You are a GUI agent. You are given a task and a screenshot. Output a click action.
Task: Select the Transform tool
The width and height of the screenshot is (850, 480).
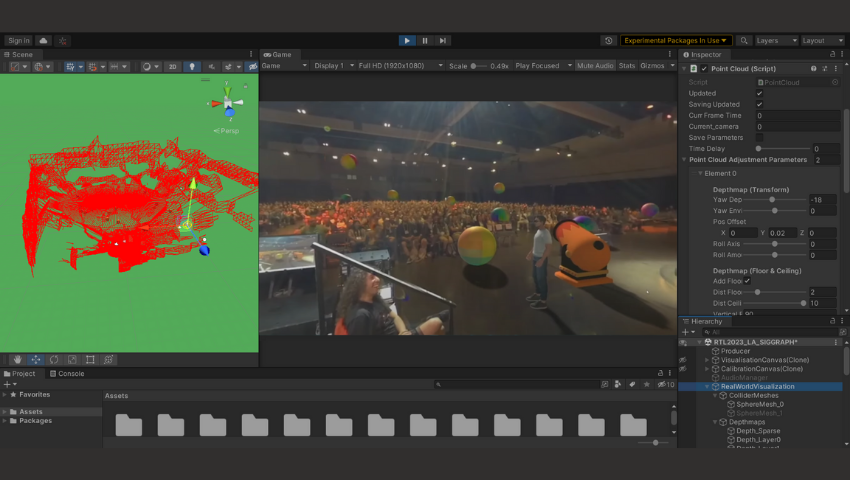tap(108, 360)
